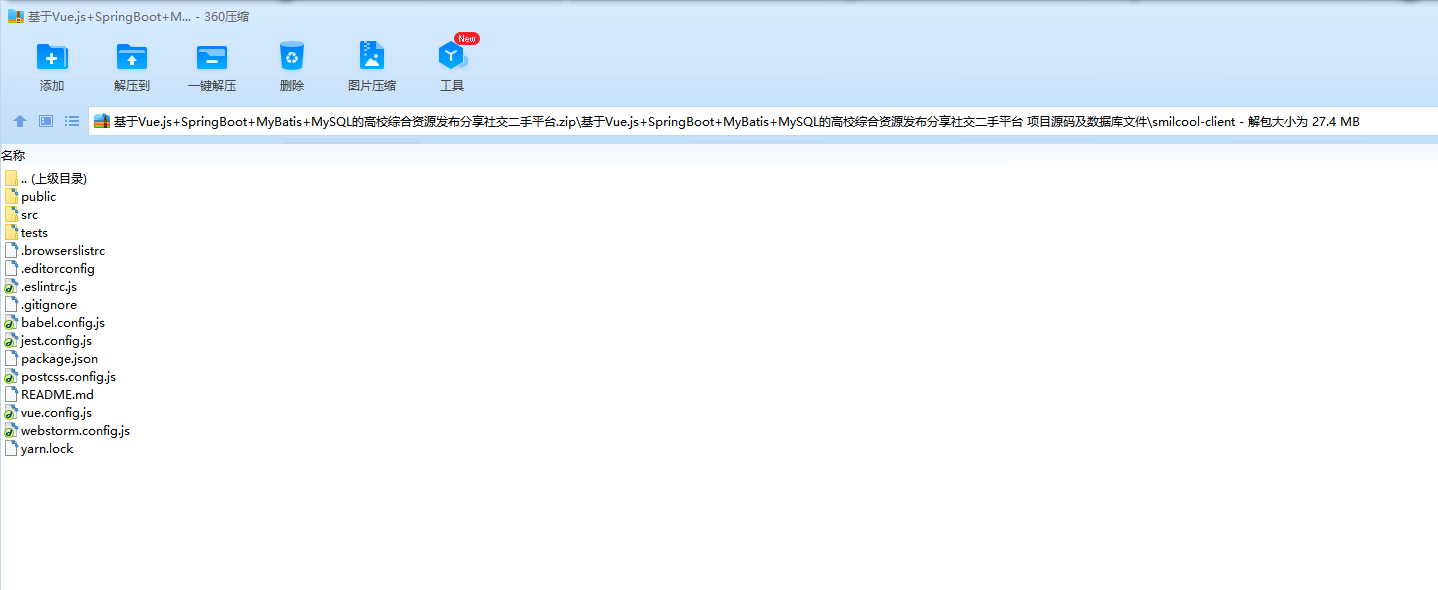1438x590 pixels.
Task: Click the 添加 (Add) toolbar icon
Action: pyautogui.click(x=52, y=57)
